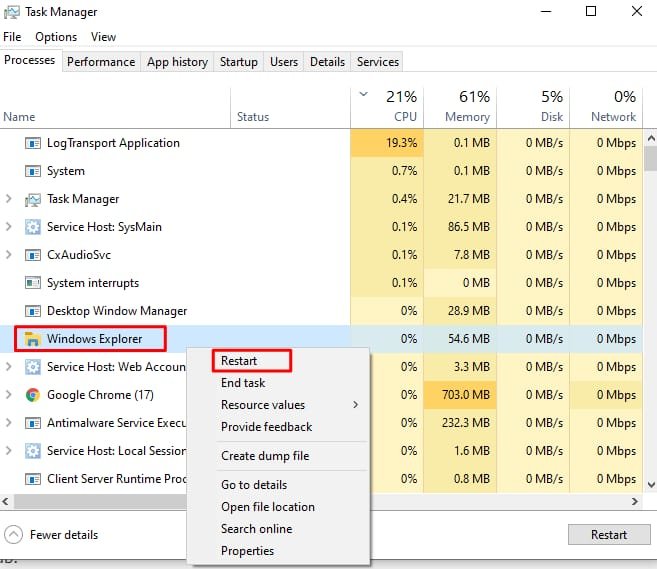Screen dimensions: 657x569
Task: Click the System interrupts process icon
Action: point(33,283)
